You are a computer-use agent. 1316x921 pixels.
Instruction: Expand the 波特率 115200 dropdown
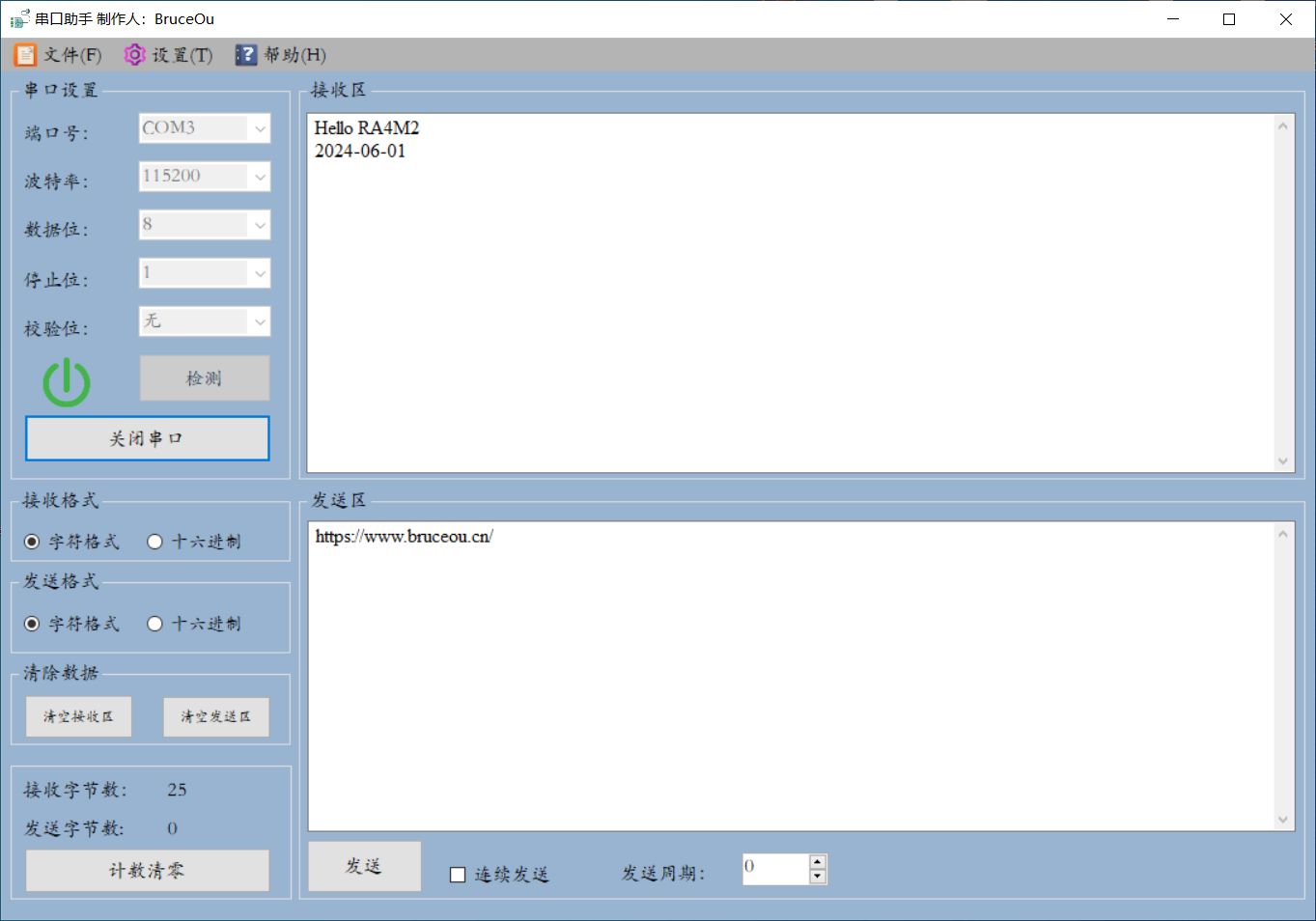[260, 177]
